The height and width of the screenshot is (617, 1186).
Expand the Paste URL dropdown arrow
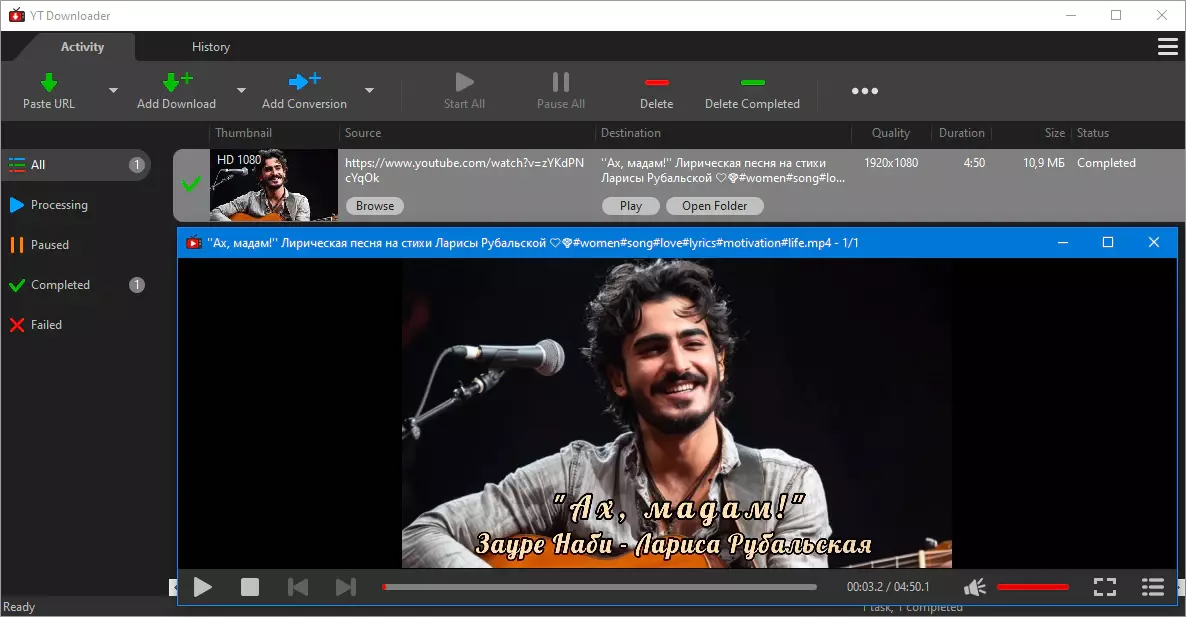click(x=113, y=91)
